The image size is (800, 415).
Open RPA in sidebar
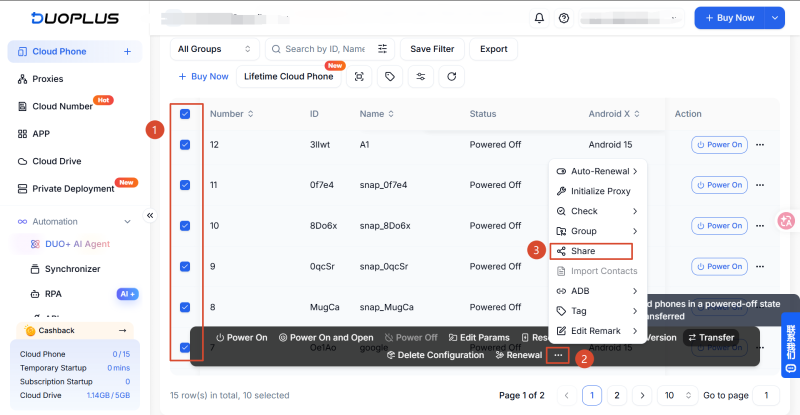53,294
